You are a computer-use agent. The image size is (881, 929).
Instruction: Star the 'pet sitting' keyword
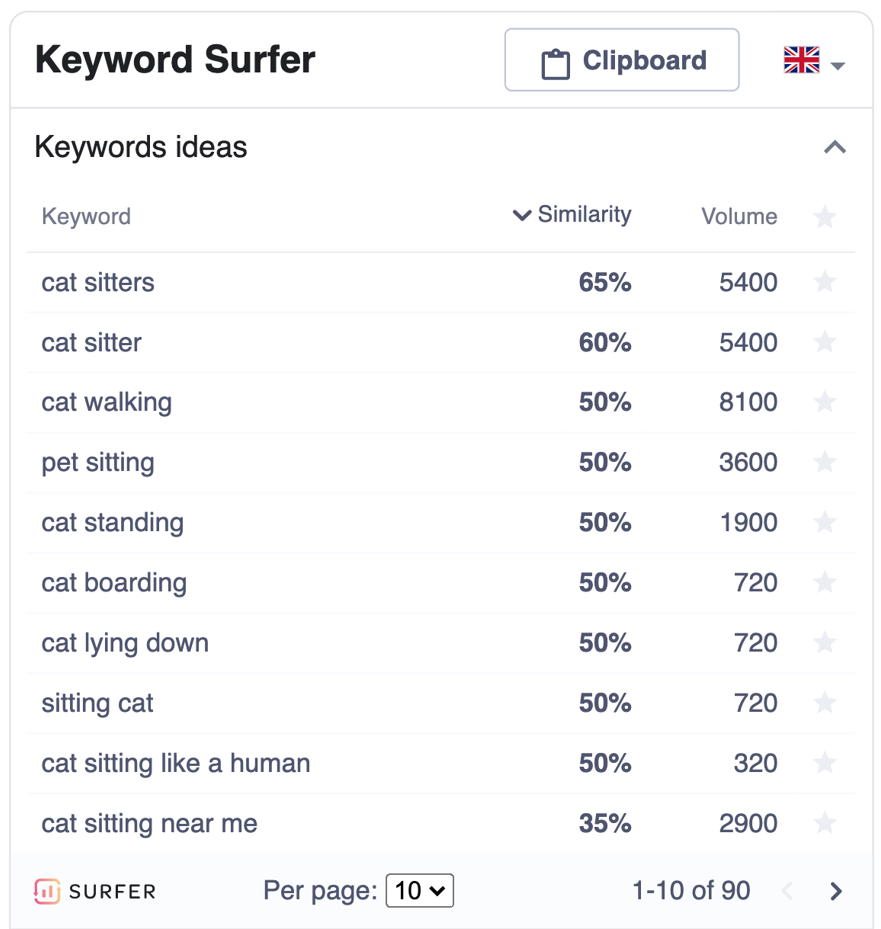(x=825, y=462)
